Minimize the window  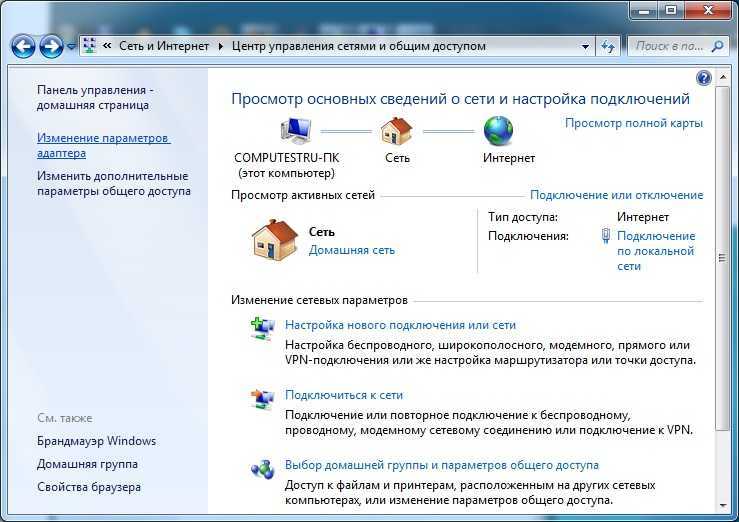(644, 10)
